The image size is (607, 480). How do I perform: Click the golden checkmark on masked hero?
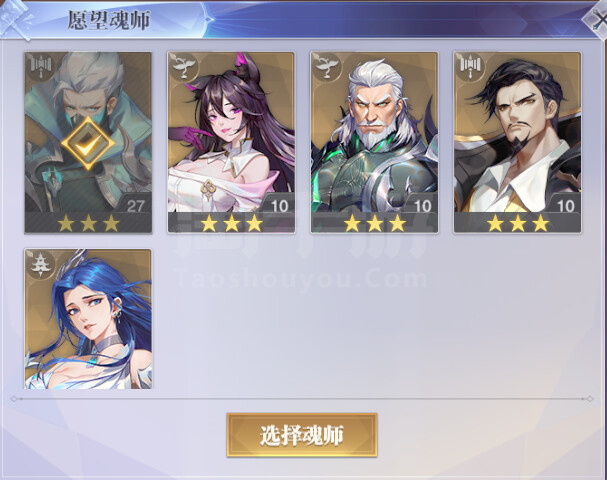(x=88, y=143)
